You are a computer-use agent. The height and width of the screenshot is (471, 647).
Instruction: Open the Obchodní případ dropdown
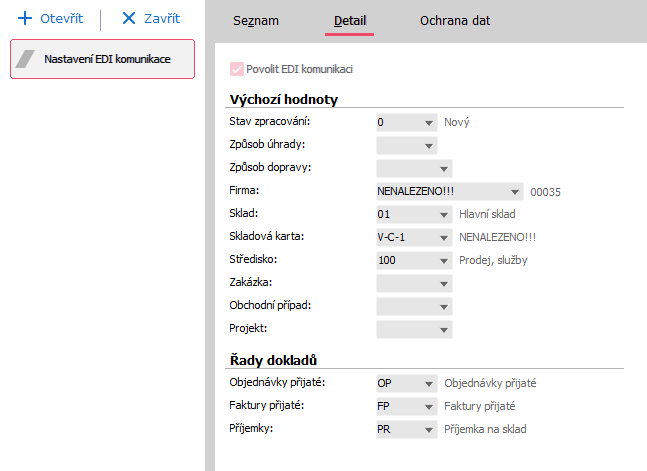[444, 307]
